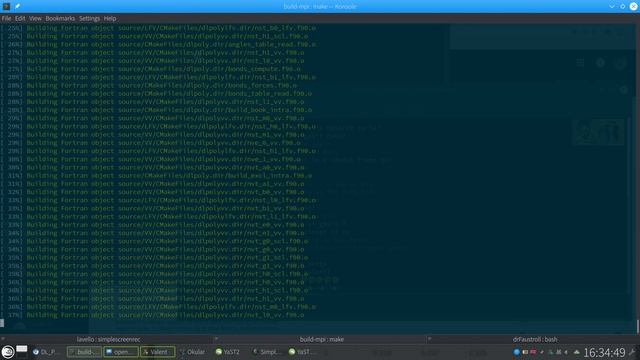The width and height of the screenshot is (640, 360).
Task: Open the View menu
Action: click(x=35, y=18)
